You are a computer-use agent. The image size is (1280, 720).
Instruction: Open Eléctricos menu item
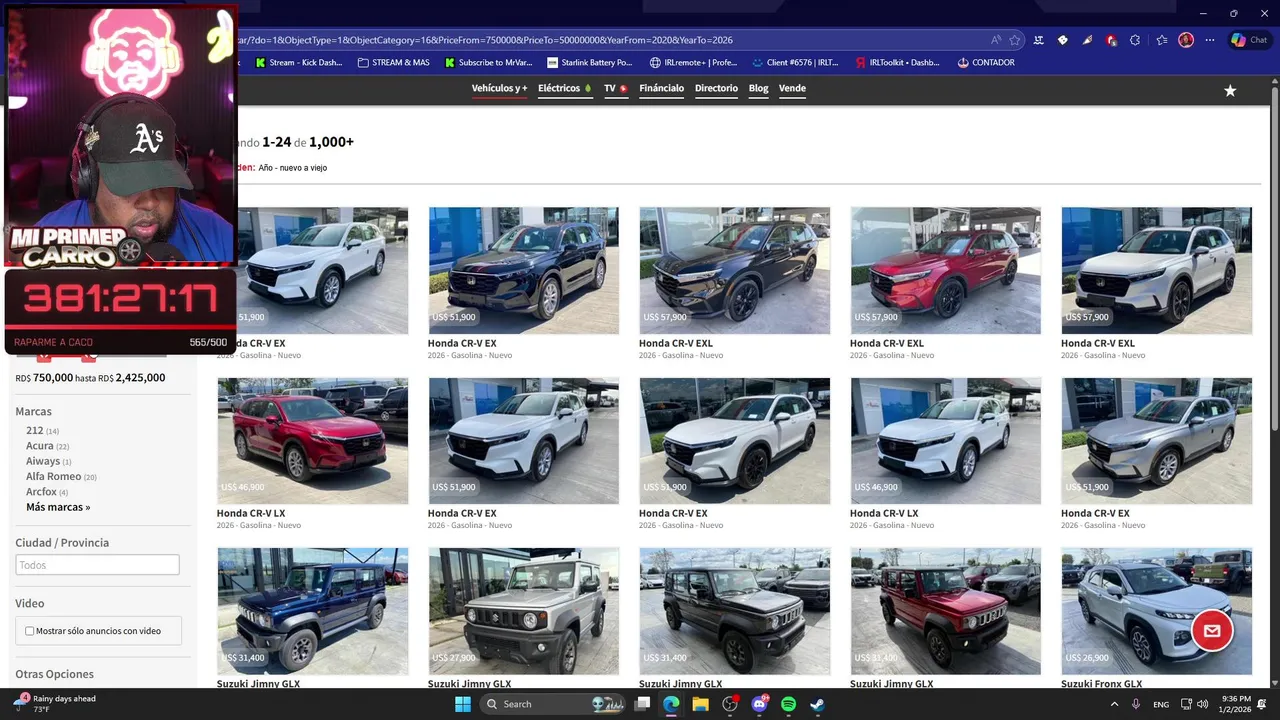point(565,88)
